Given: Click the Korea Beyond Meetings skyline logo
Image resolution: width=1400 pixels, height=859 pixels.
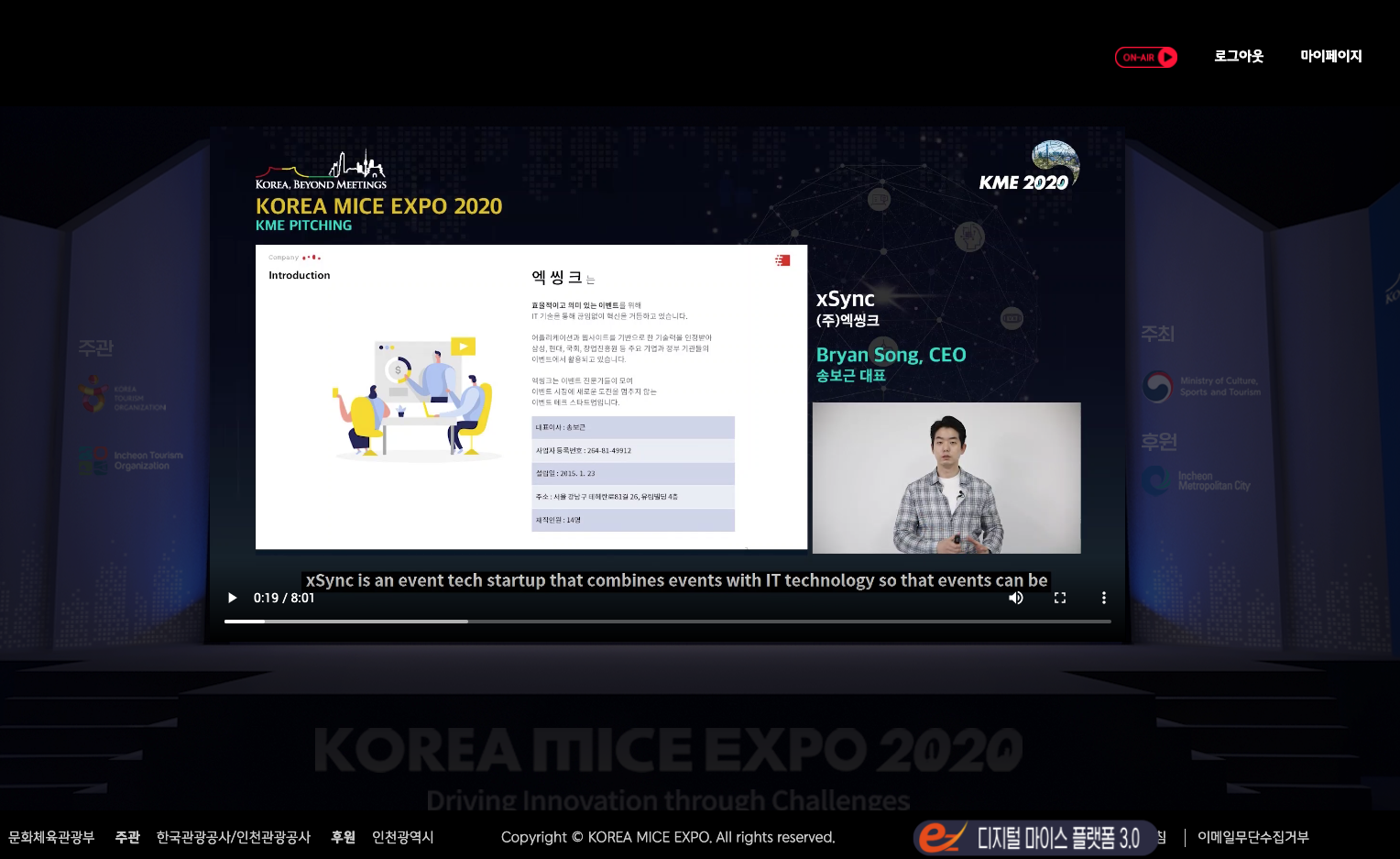Looking at the screenshot, I should coord(321,170).
